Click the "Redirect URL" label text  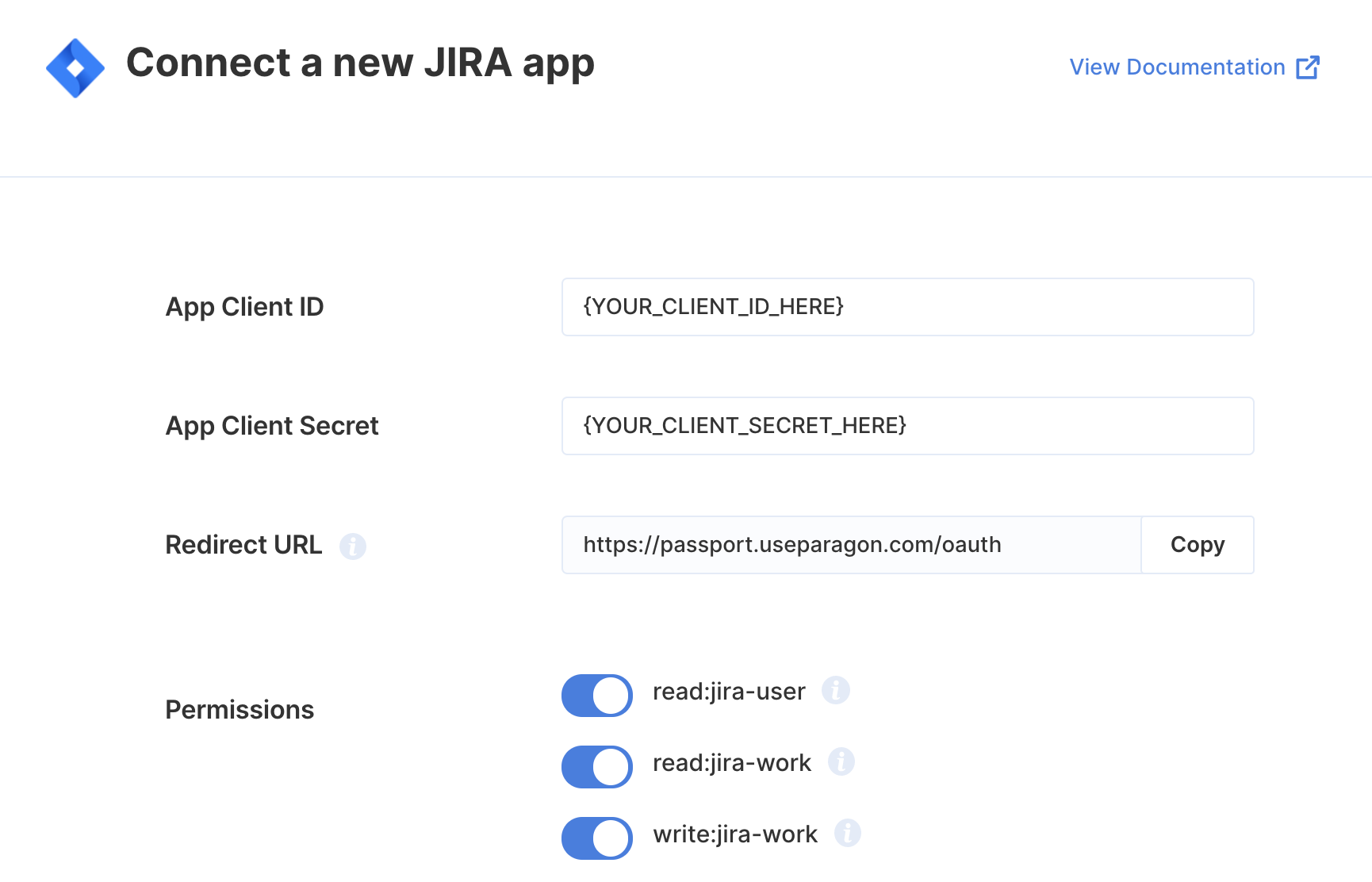coord(243,545)
